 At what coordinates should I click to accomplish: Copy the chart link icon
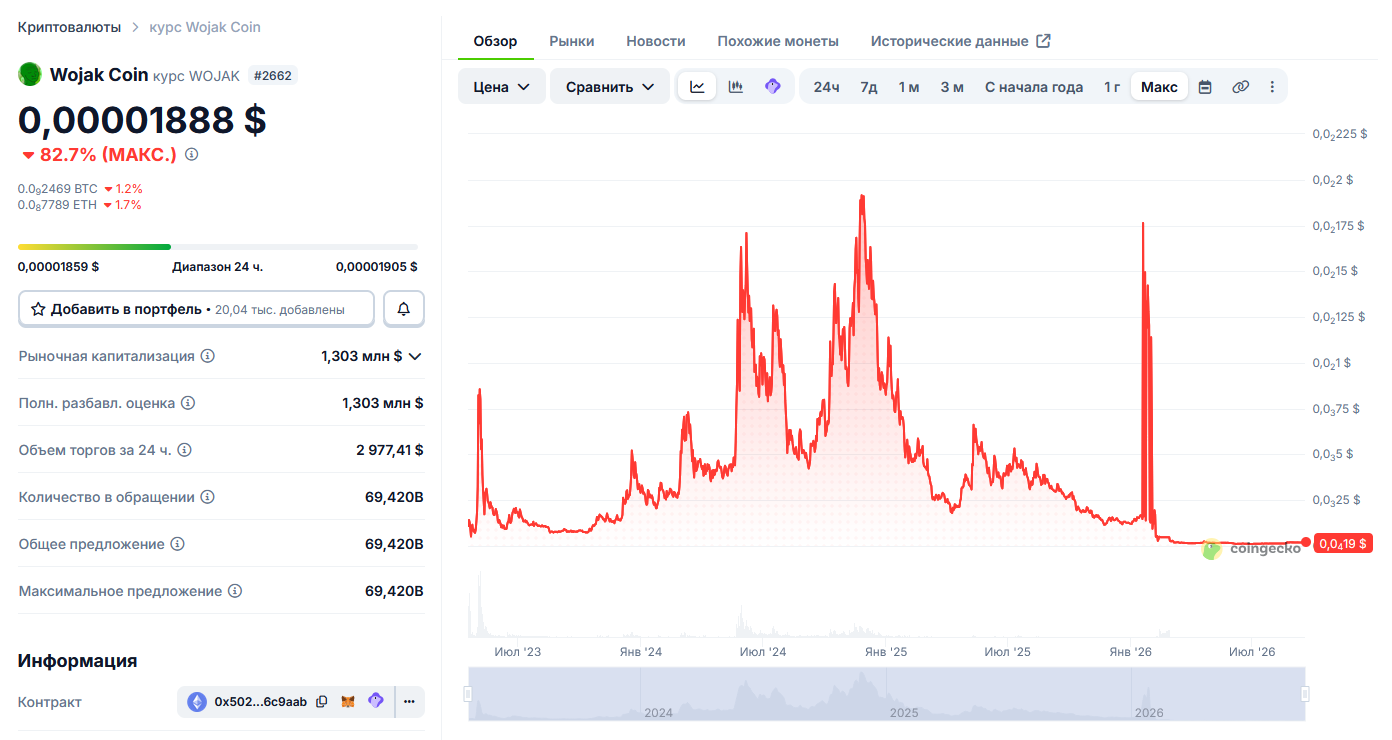[1240, 87]
